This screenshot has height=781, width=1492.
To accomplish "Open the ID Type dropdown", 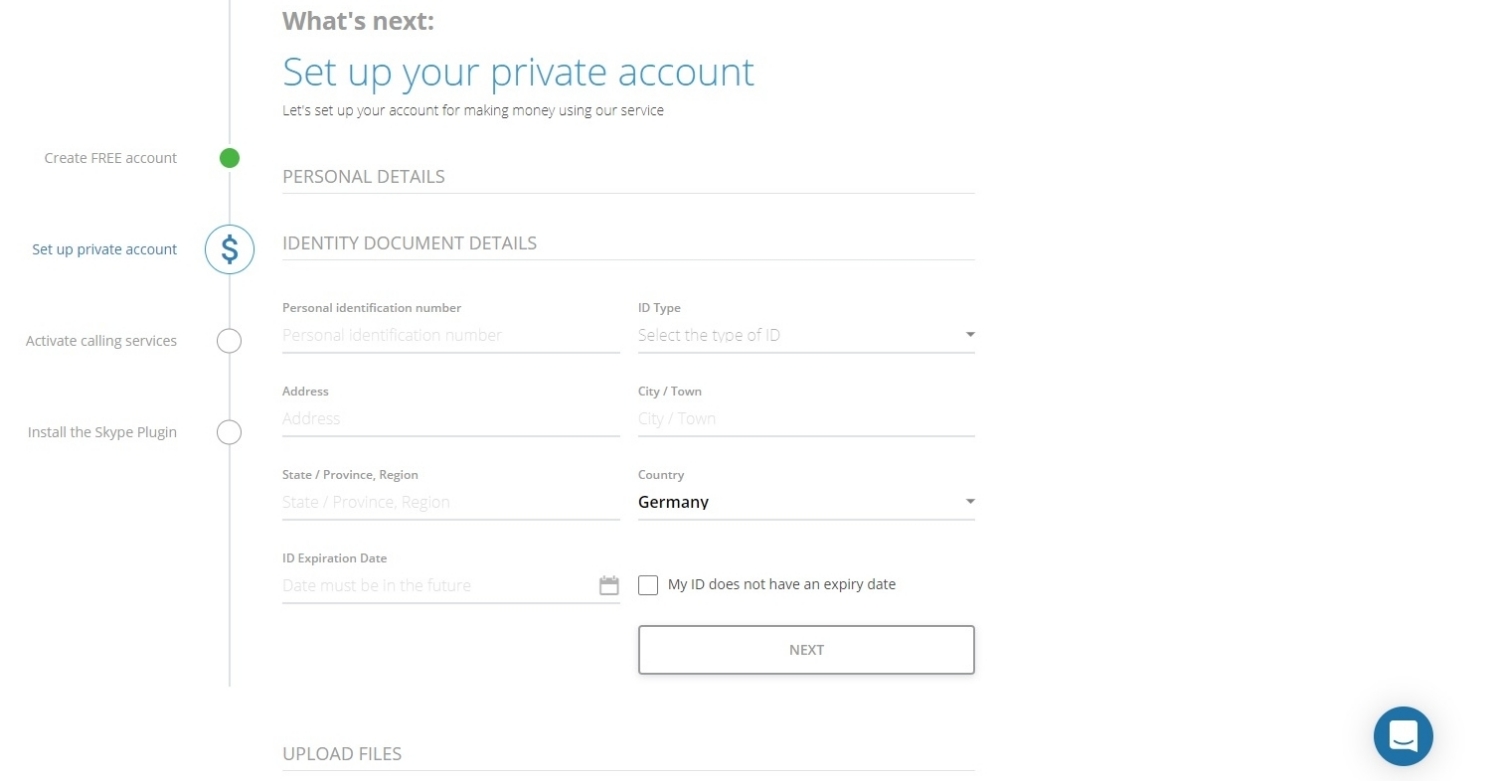I will tap(806, 335).
